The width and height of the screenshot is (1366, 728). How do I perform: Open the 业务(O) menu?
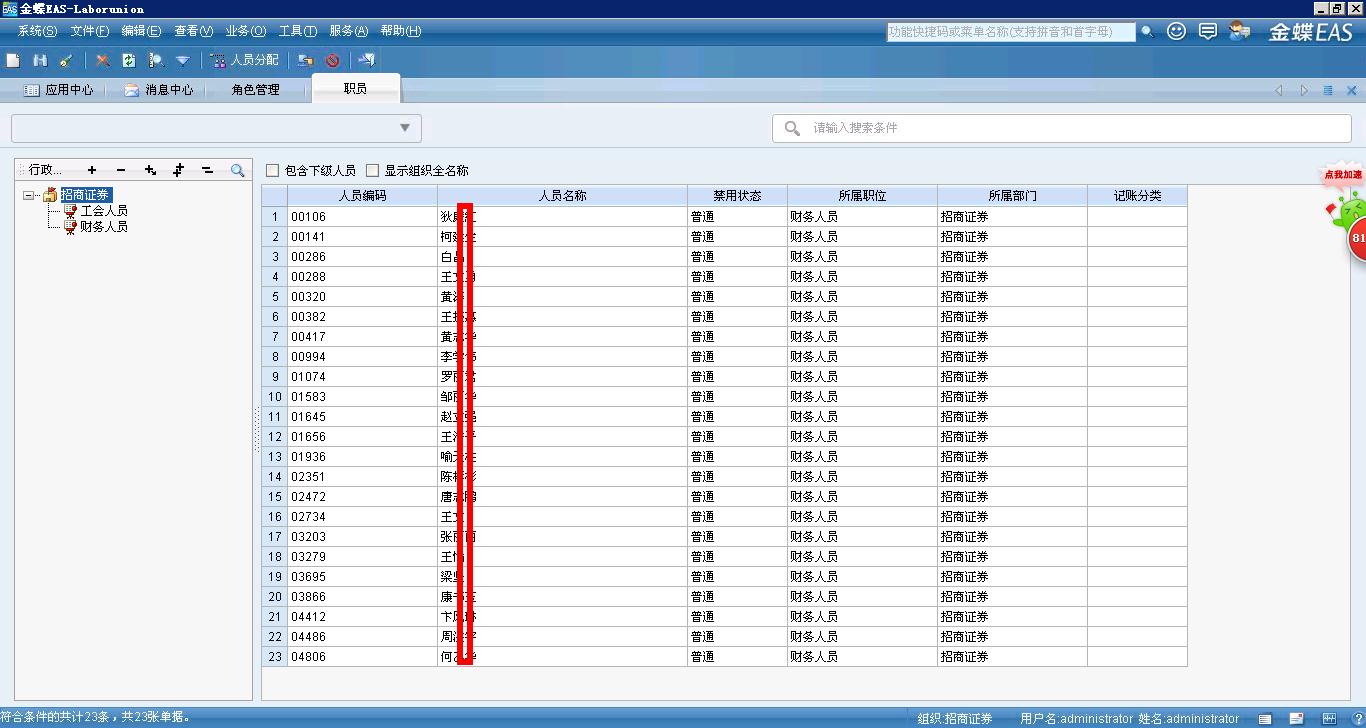tap(246, 31)
